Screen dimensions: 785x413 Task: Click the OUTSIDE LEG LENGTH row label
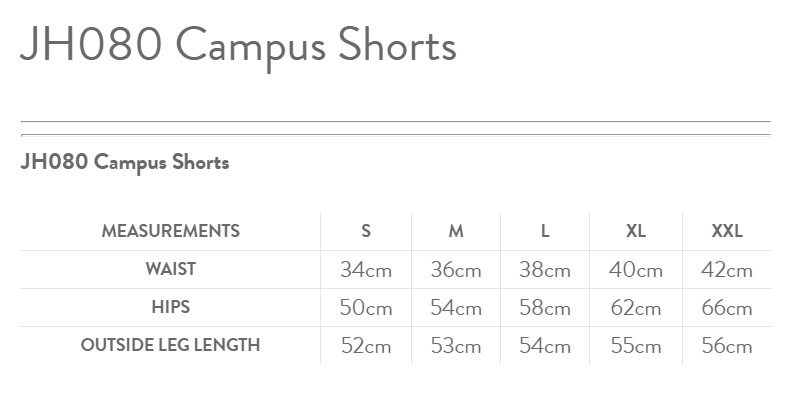point(171,345)
